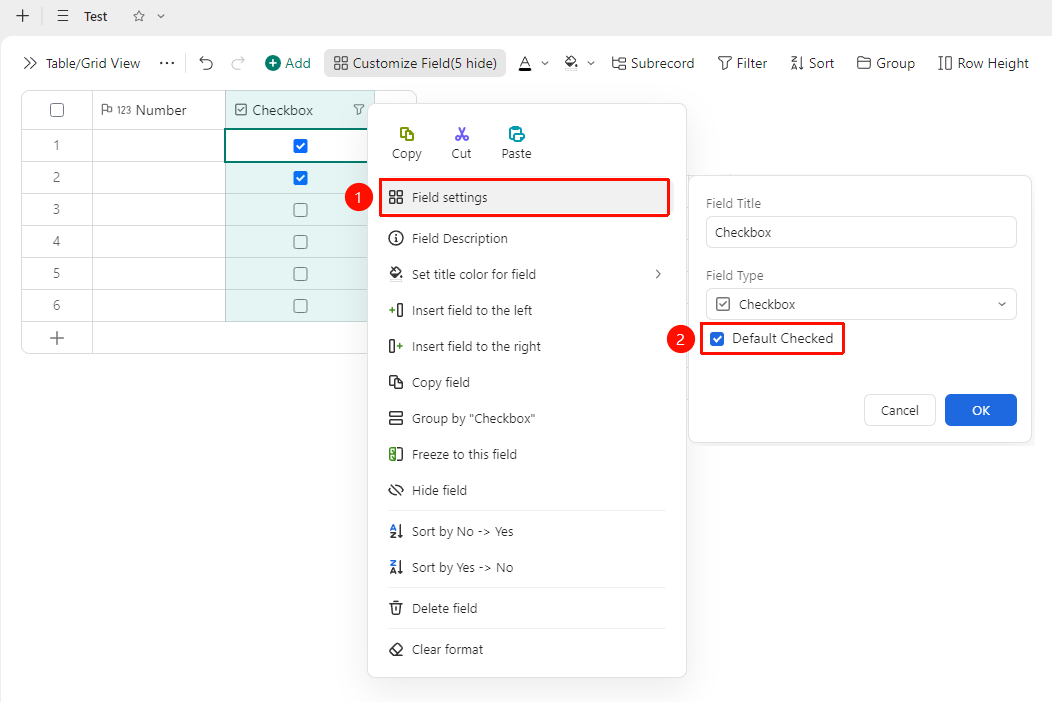Viewport: 1052px width, 702px height.
Task: Tick the select-all checkbox in header
Action: 57,110
